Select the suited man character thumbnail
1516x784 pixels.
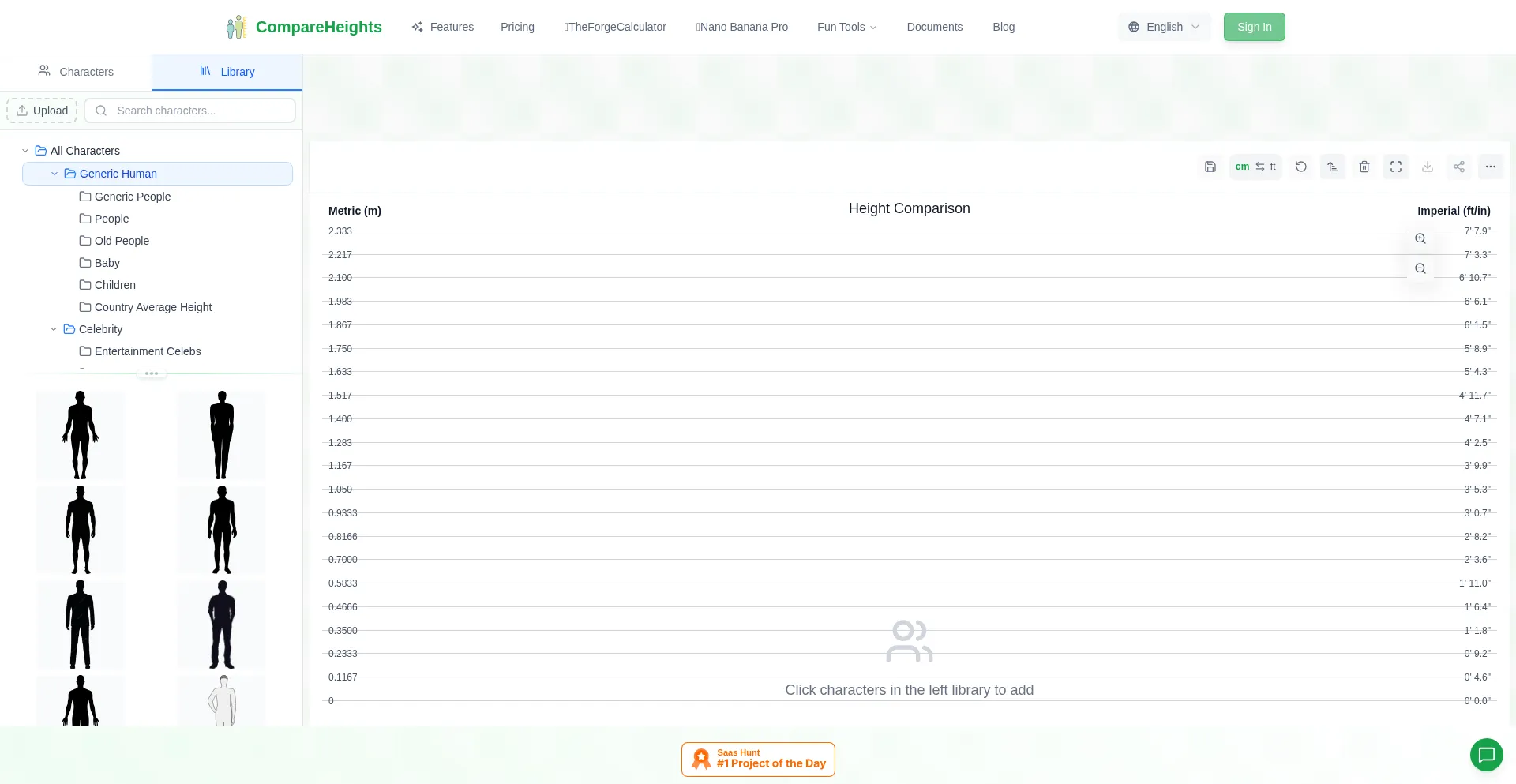[x=81, y=624]
